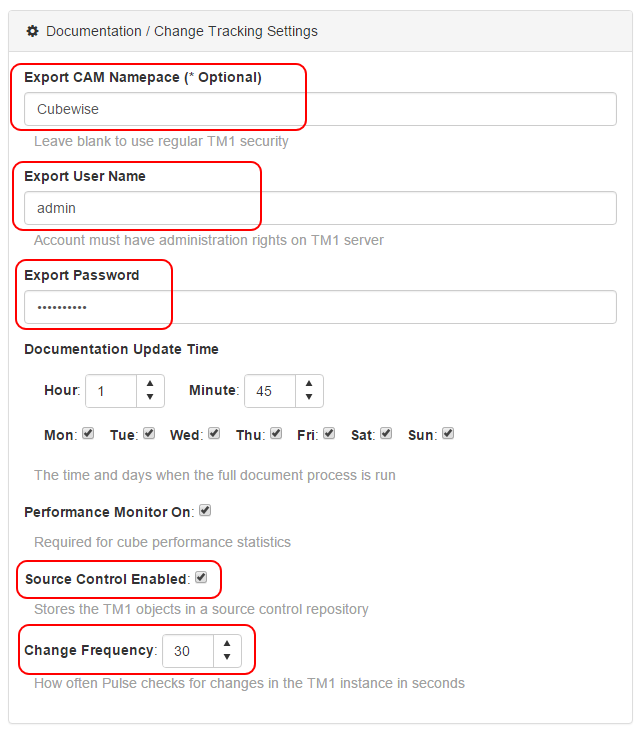This screenshot has width=639, height=731.
Task: Increase Change Frequency with up arrow
Action: coord(227,643)
